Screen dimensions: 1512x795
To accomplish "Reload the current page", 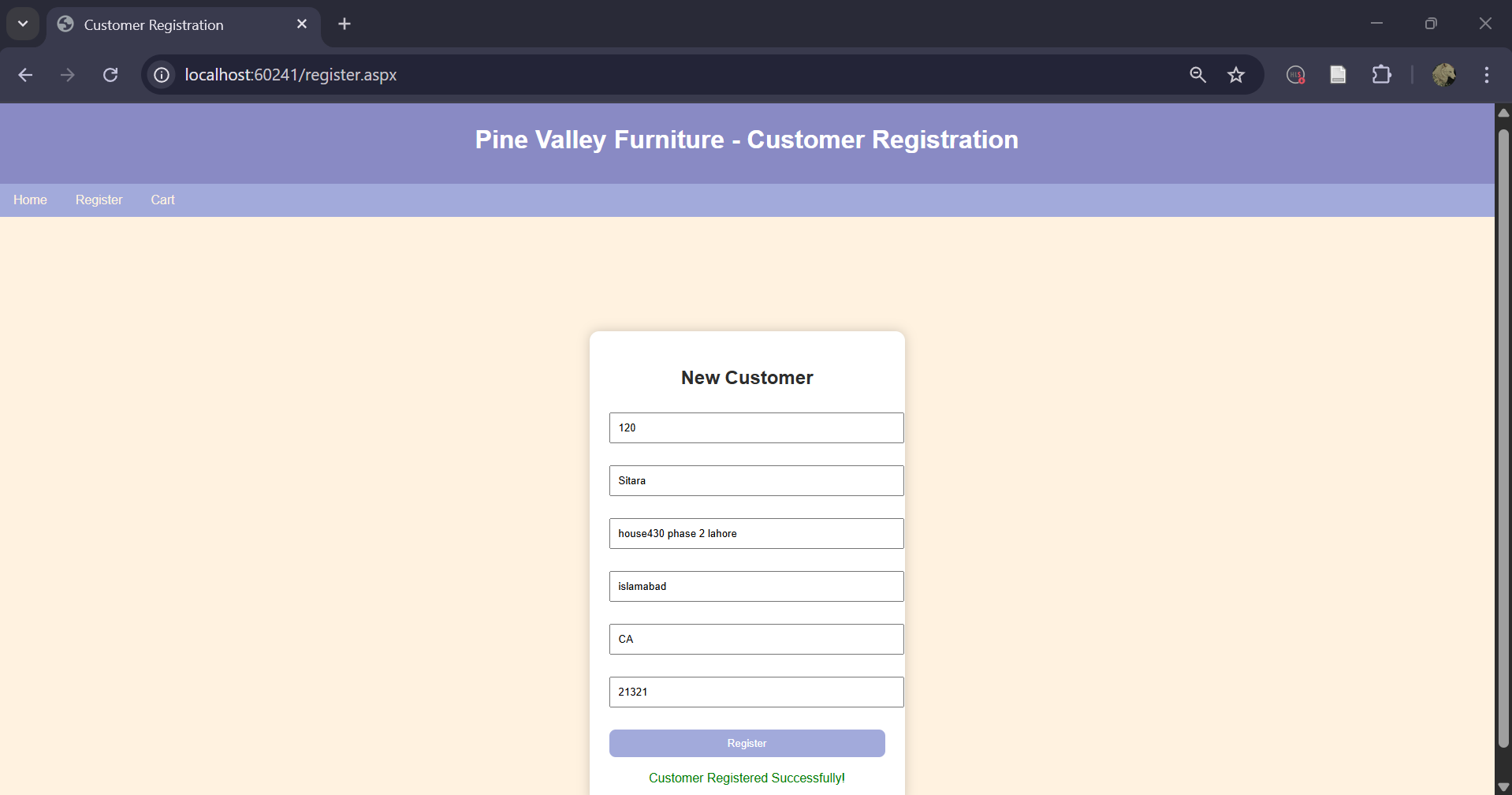I will point(110,75).
